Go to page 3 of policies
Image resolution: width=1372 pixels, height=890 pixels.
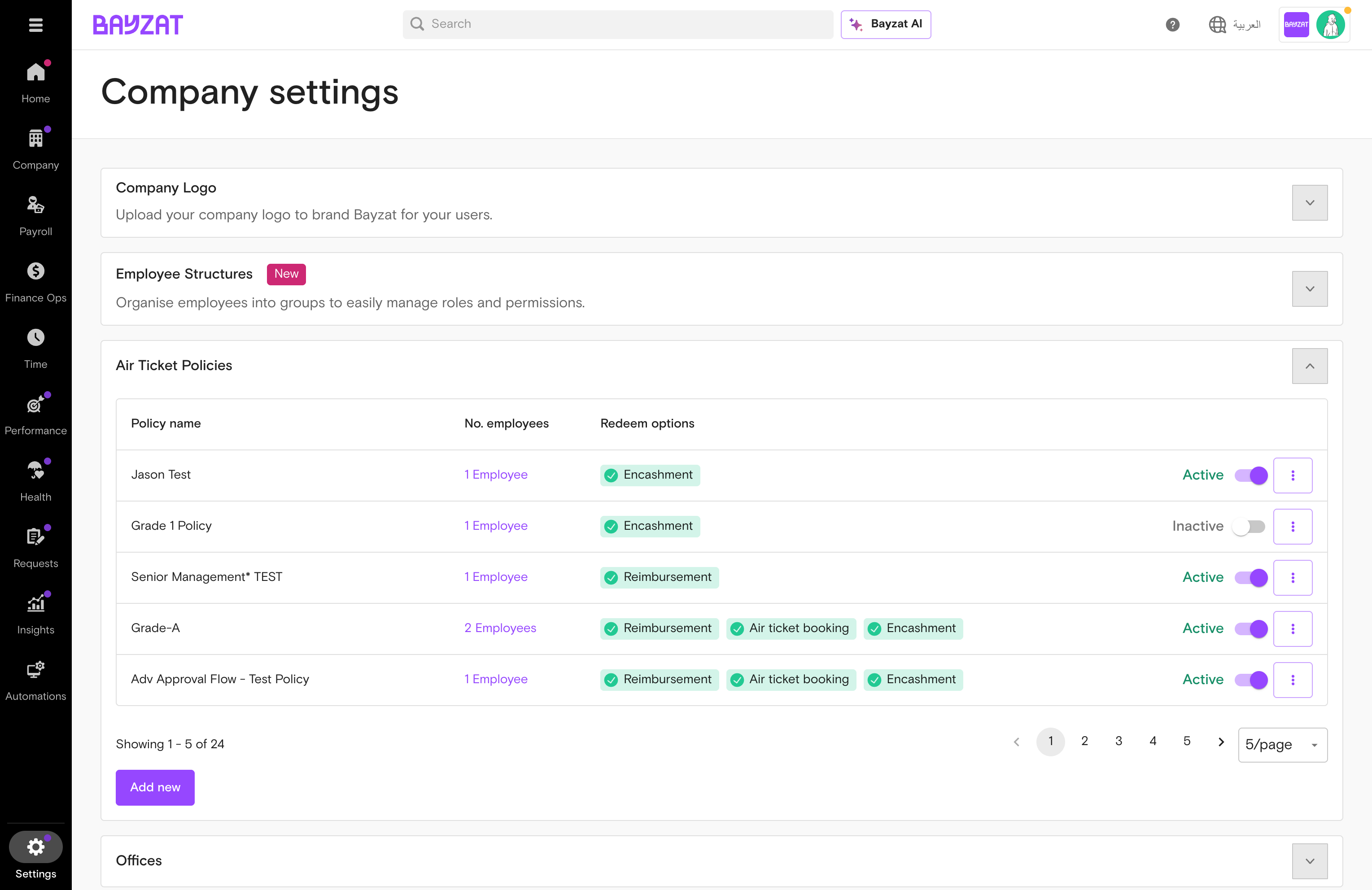[x=1119, y=741]
